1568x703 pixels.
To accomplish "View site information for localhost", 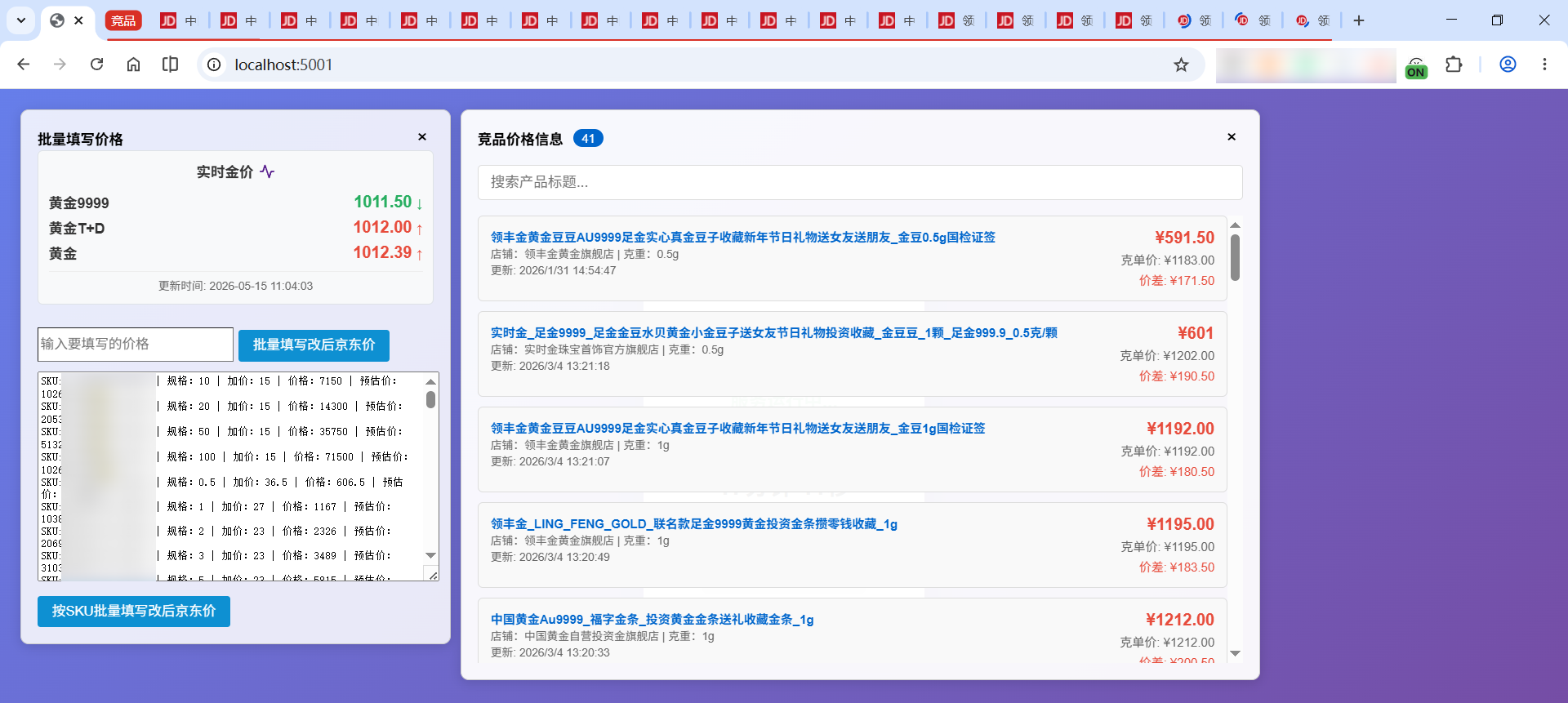I will click(214, 65).
